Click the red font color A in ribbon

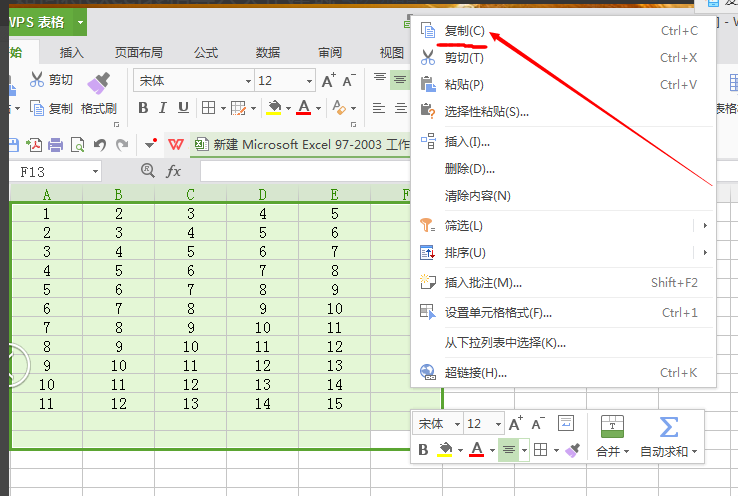click(304, 108)
